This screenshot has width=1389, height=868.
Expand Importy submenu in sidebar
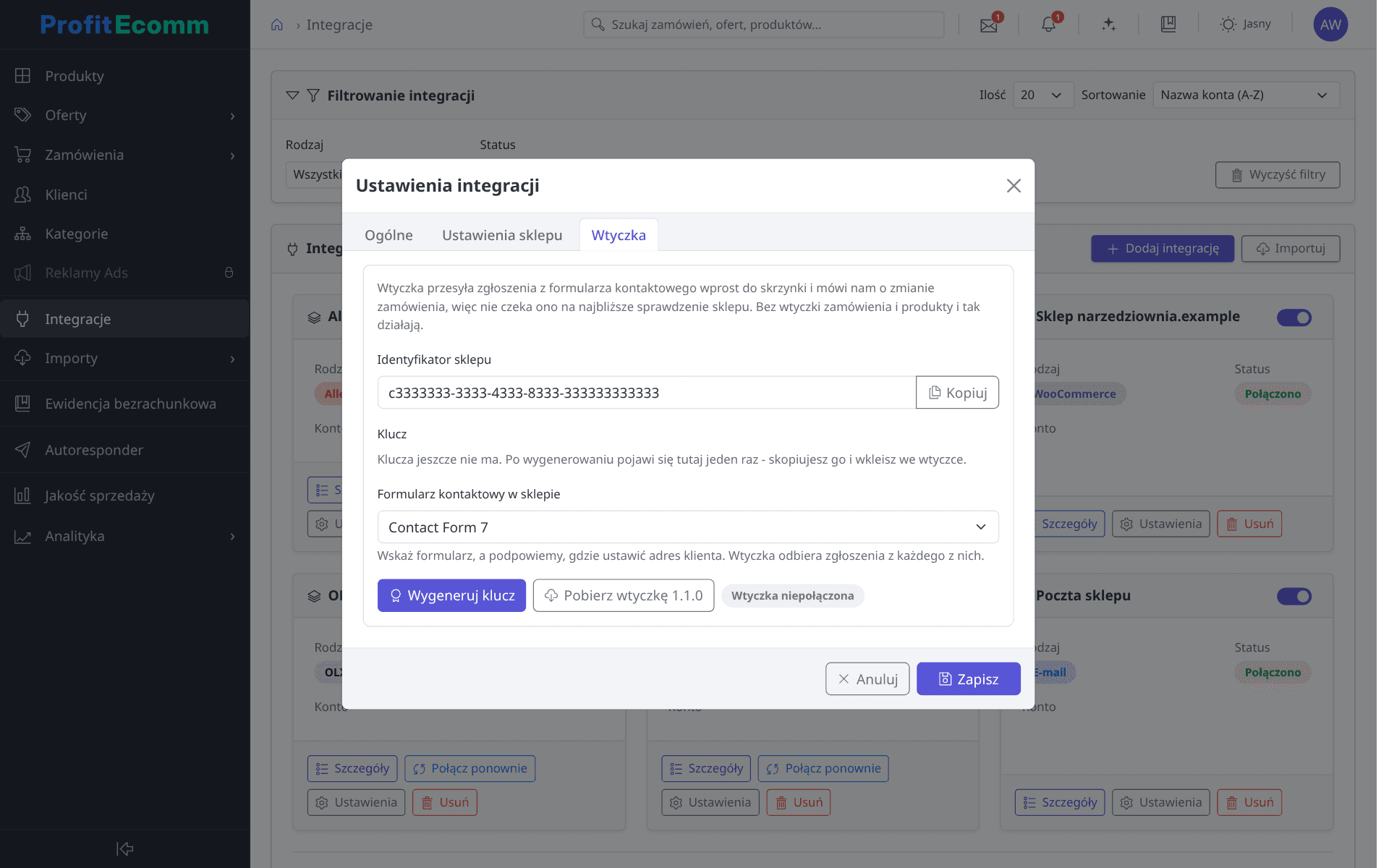coord(232,359)
